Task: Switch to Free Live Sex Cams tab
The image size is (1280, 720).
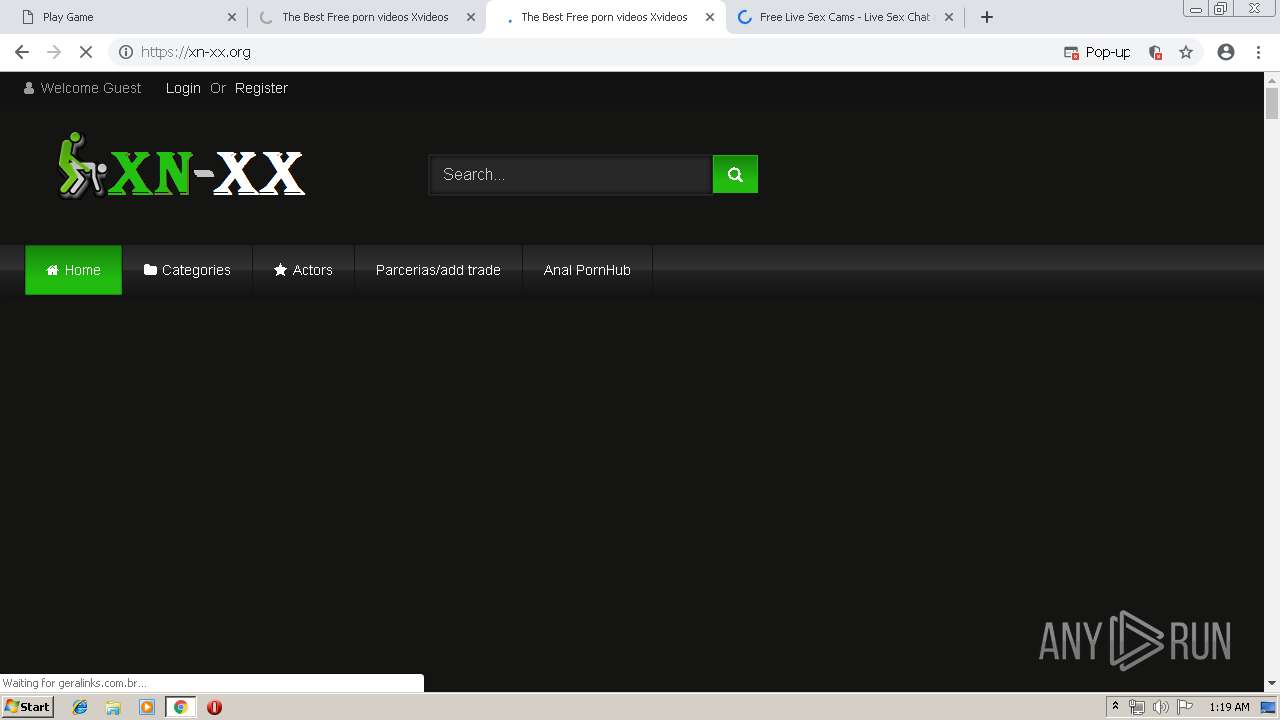Action: pyautogui.click(x=846, y=17)
